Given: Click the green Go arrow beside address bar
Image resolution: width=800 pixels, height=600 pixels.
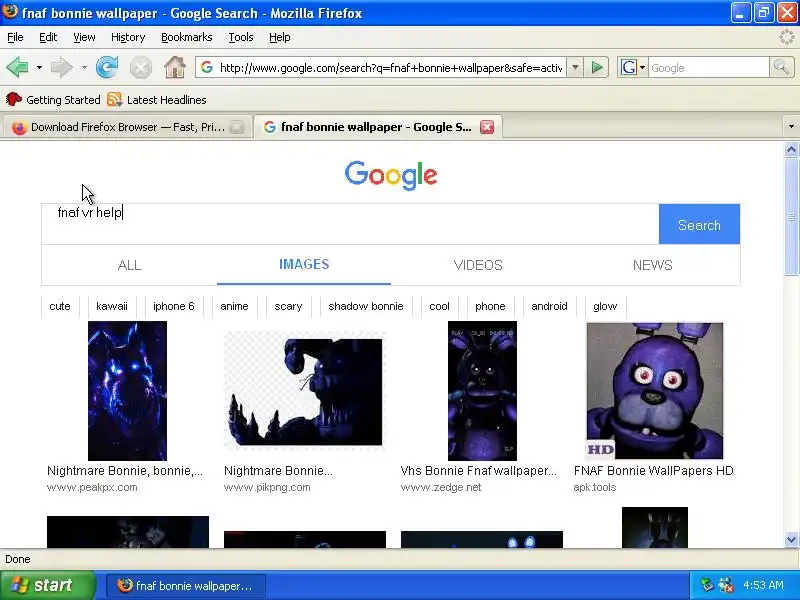Looking at the screenshot, I should coord(596,67).
